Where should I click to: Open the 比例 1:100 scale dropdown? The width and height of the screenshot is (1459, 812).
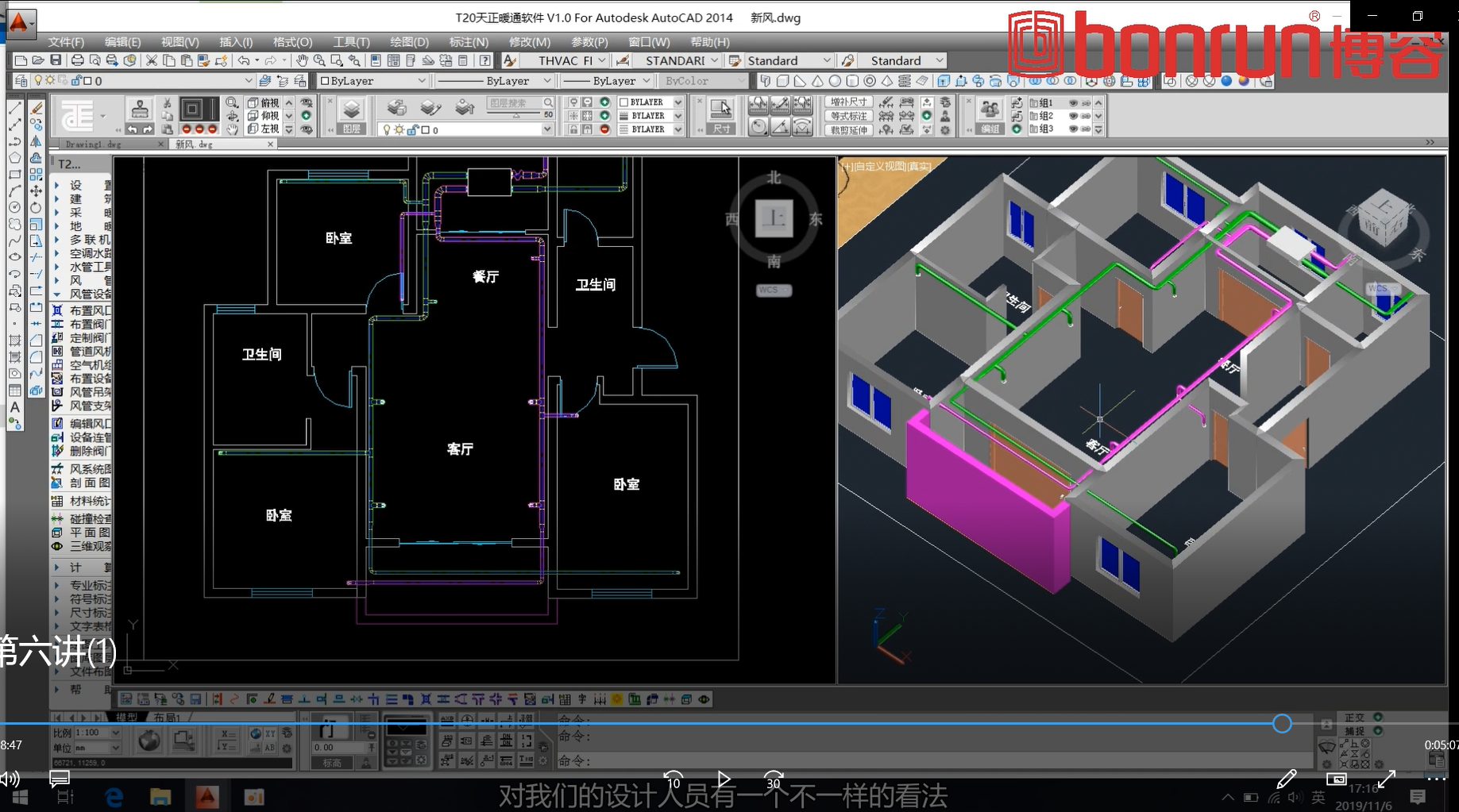115,733
